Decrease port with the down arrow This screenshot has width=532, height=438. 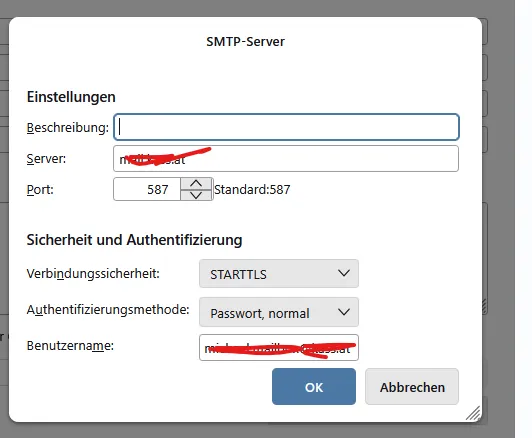[x=196, y=195]
